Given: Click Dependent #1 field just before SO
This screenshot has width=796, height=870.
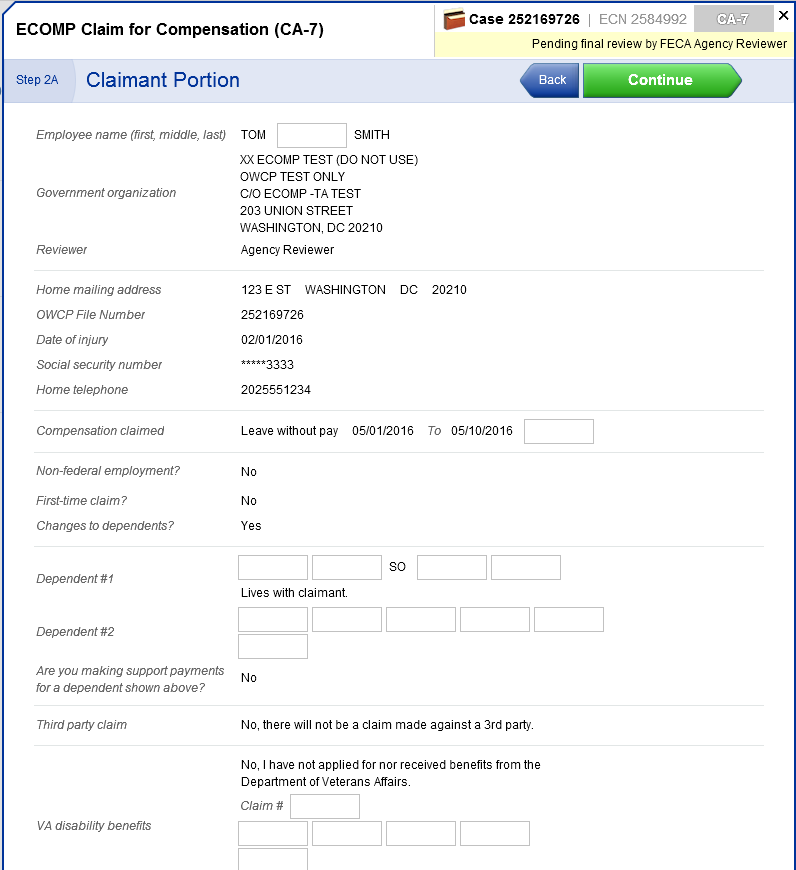Looking at the screenshot, I should [x=347, y=567].
